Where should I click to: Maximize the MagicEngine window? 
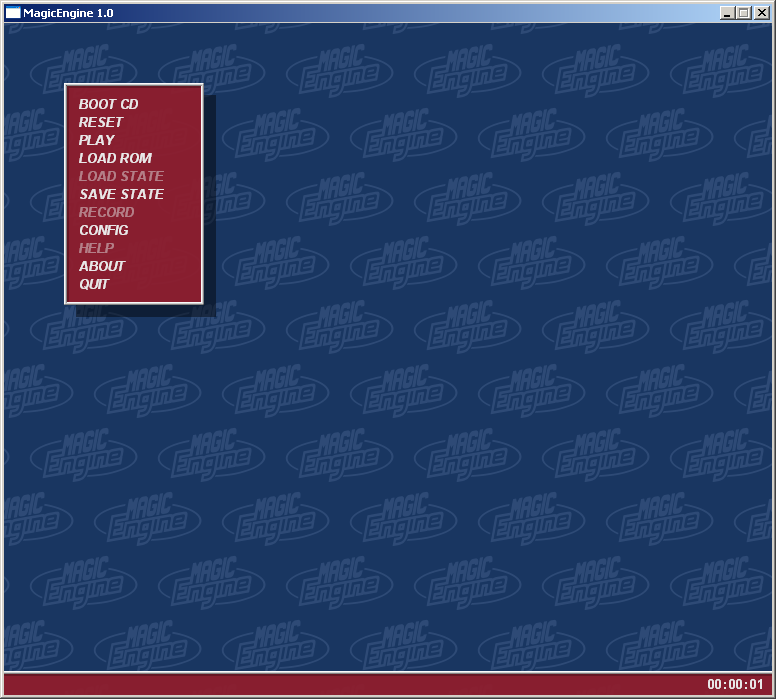pyautogui.click(x=743, y=13)
